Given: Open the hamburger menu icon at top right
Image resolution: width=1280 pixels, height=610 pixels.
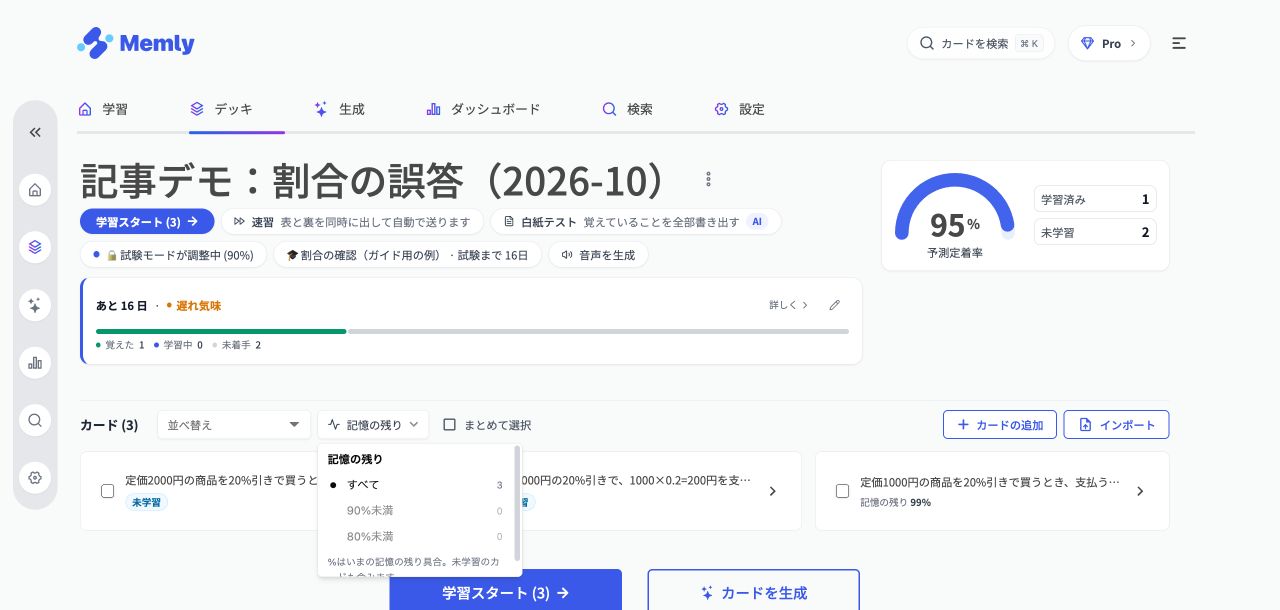Looking at the screenshot, I should tap(1179, 43).
